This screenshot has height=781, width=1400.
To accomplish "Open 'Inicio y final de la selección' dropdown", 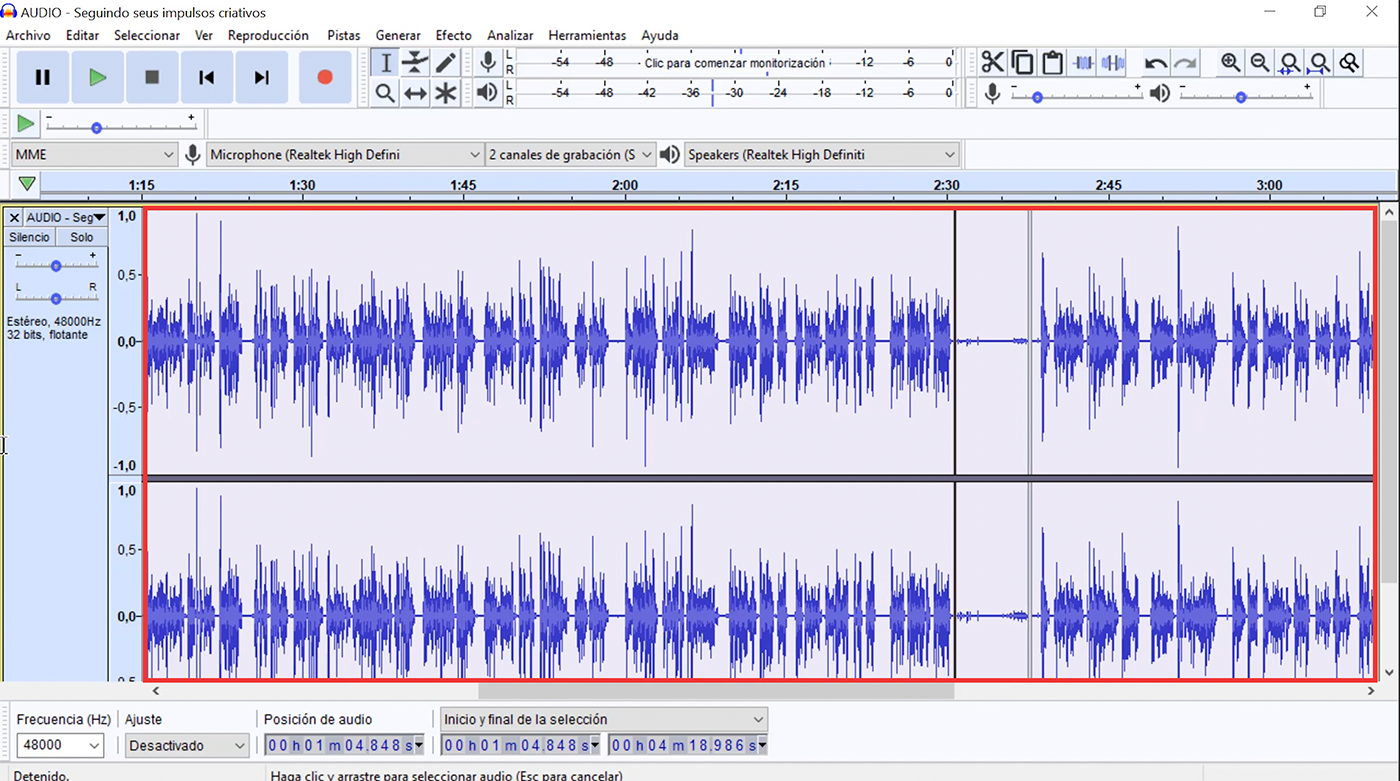I will [604, 719].
